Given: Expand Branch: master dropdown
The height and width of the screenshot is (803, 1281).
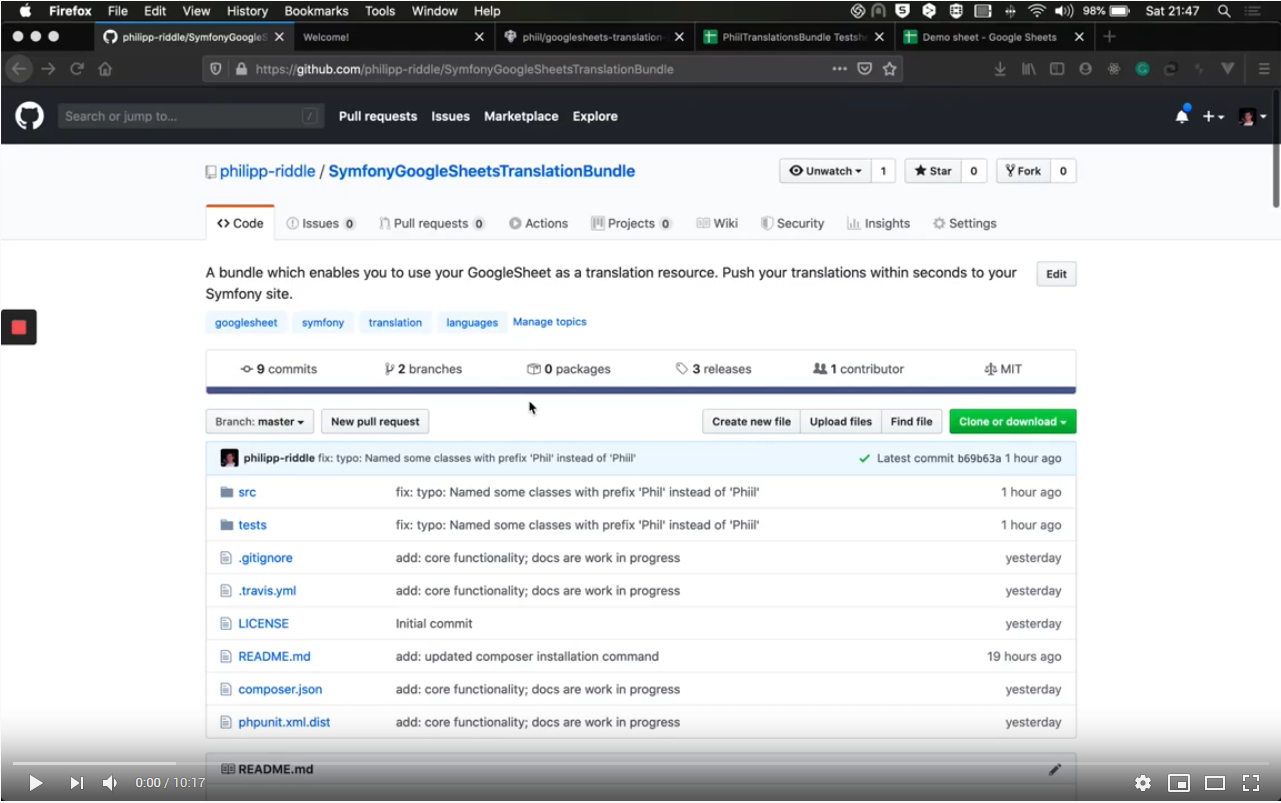Looking at the screenshot, I should tap(260, 422).
